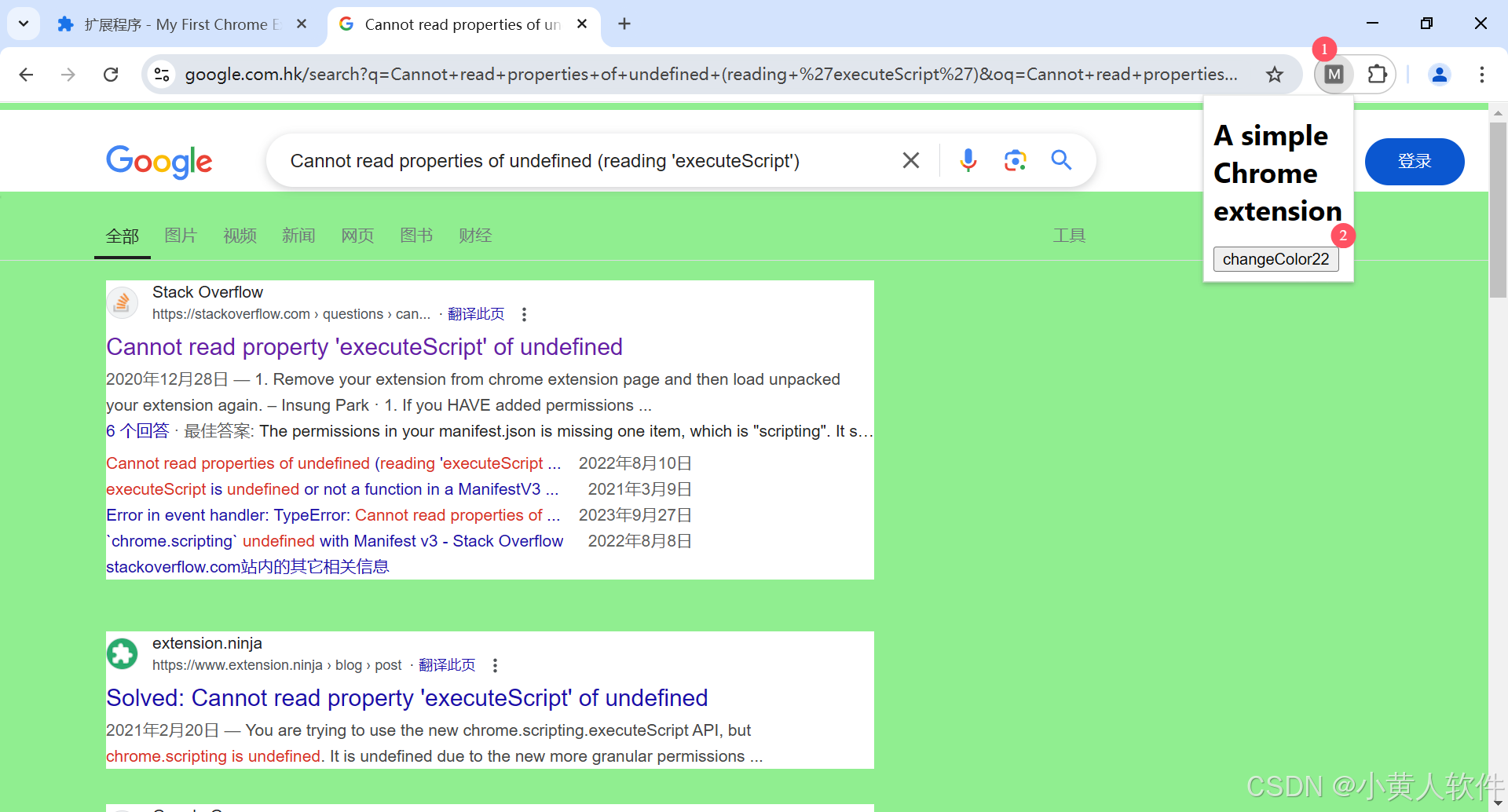1508x812 pixels.
Task: Open the M extension icon in toolbar
Action: tap(1334, 75)
